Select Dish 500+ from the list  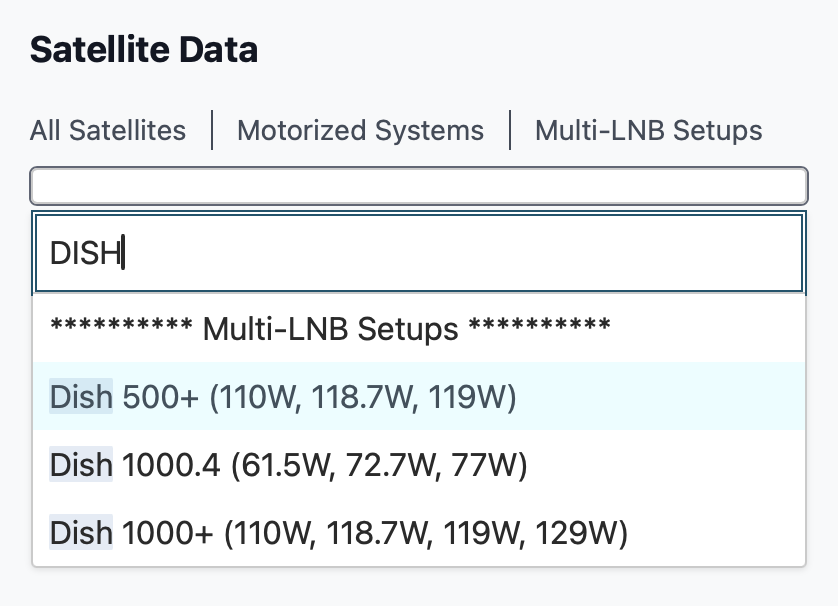pyautogui.click(x=283, y=398)
